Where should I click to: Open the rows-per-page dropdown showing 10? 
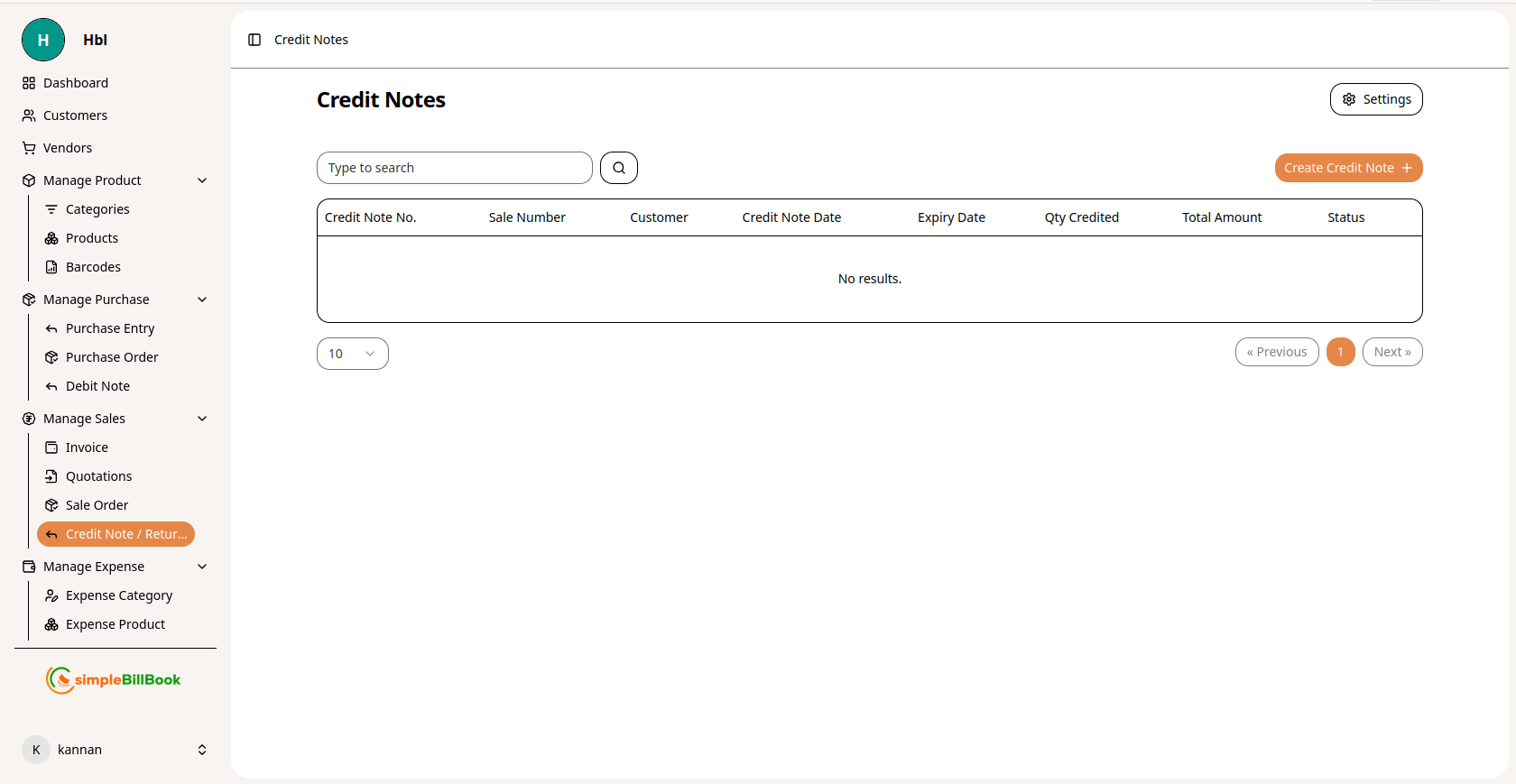click(x=352, y=354)
